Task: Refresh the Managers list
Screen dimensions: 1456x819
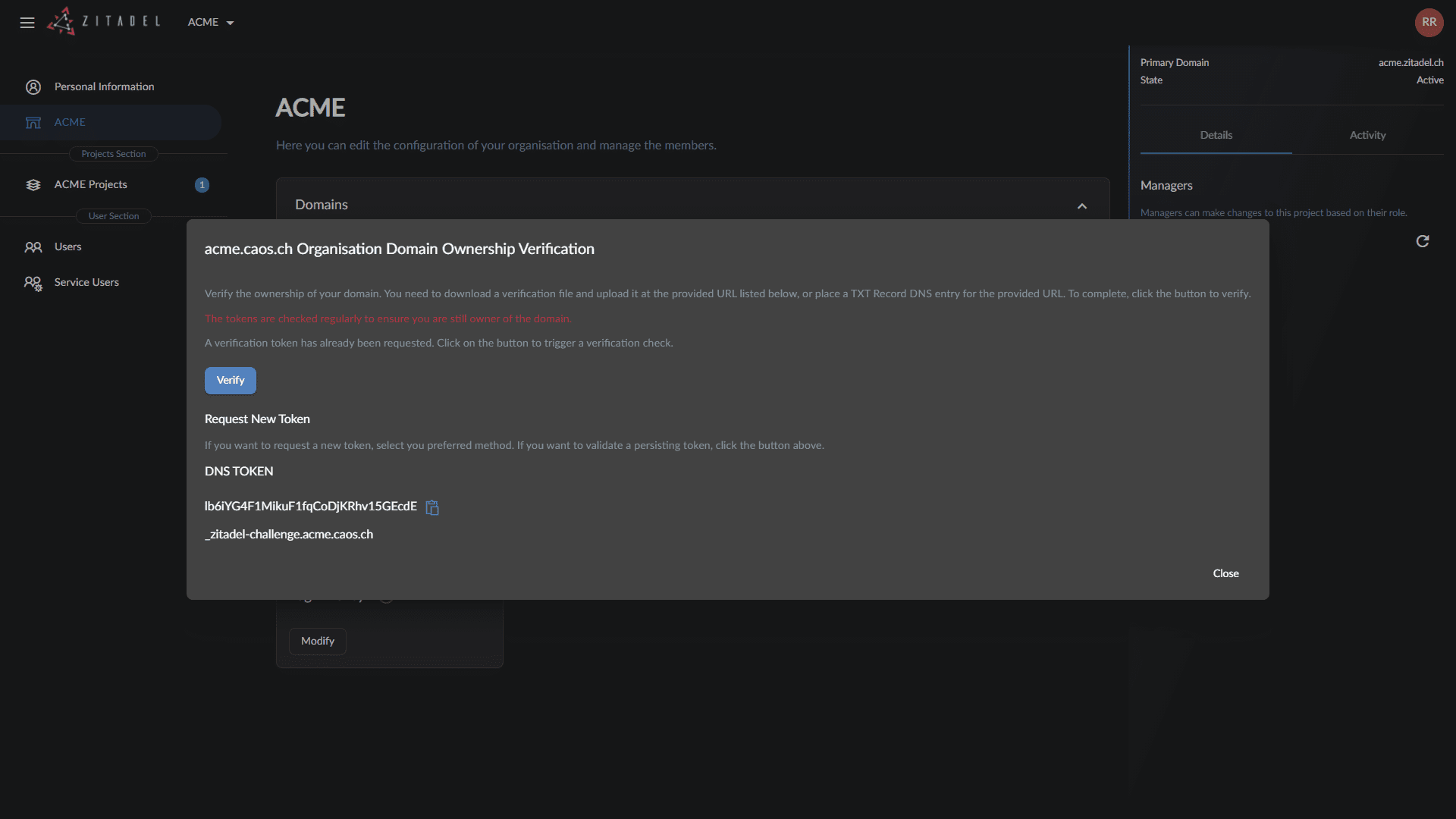Action: [x=1423, y=241]
